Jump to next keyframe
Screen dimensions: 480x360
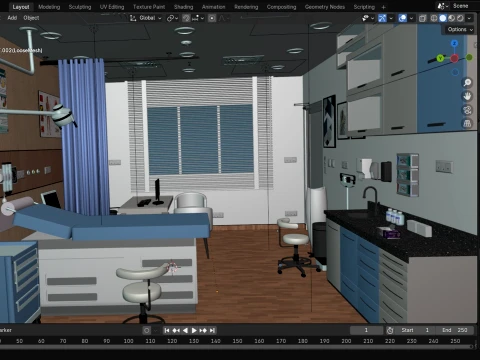point(203,330)
